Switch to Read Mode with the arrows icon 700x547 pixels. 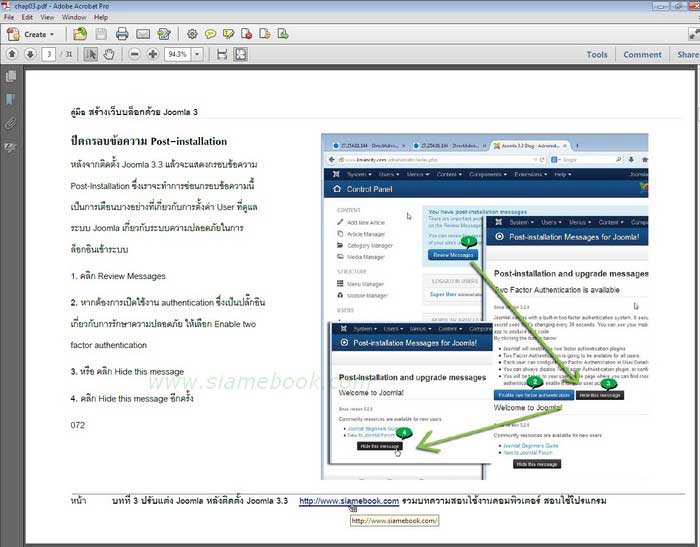tap(694, 34)
